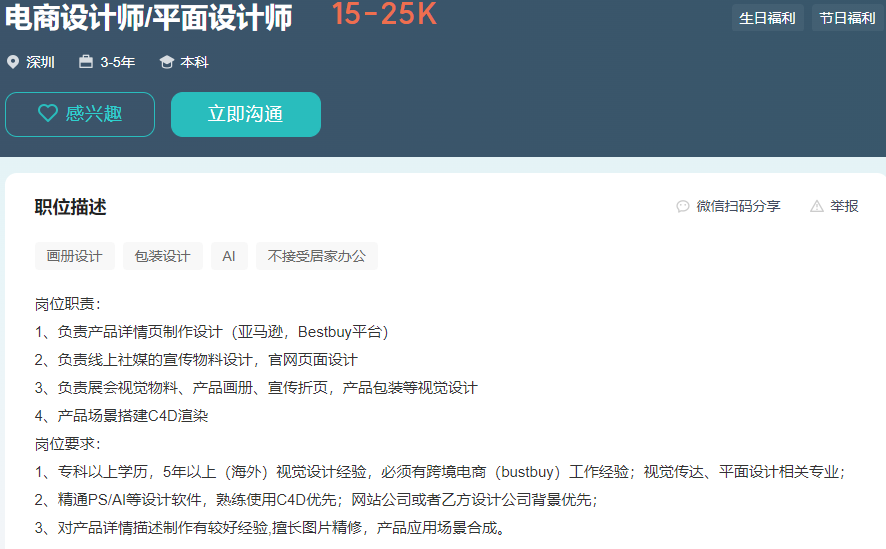Image resolution: width=886 pixels, height=549 pixels.
Task: Click the line mentioning 亚马逊, Bestbuy平台
Action: 211,332
